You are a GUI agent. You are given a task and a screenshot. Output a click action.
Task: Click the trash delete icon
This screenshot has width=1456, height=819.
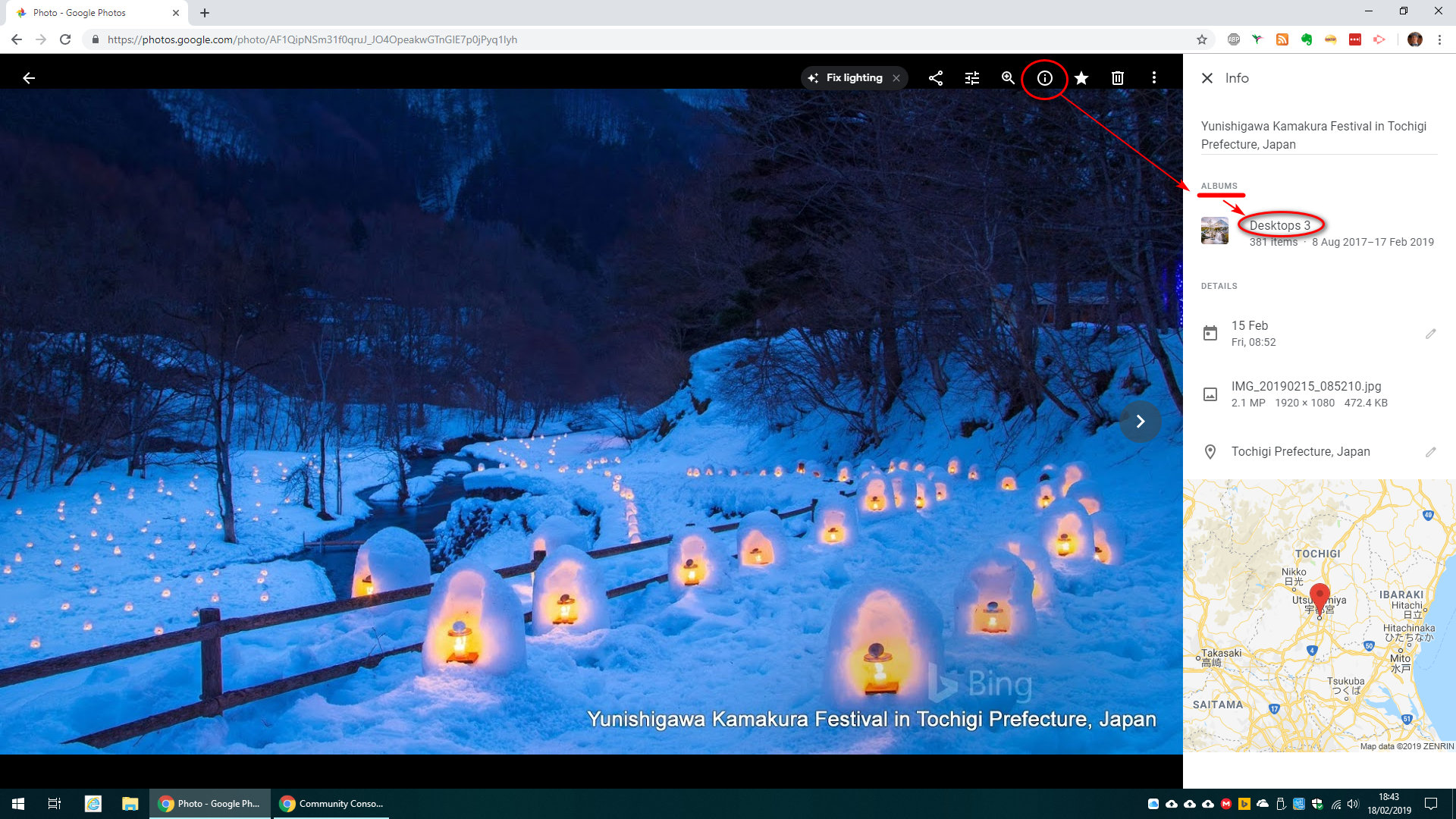pos(1118,78)
